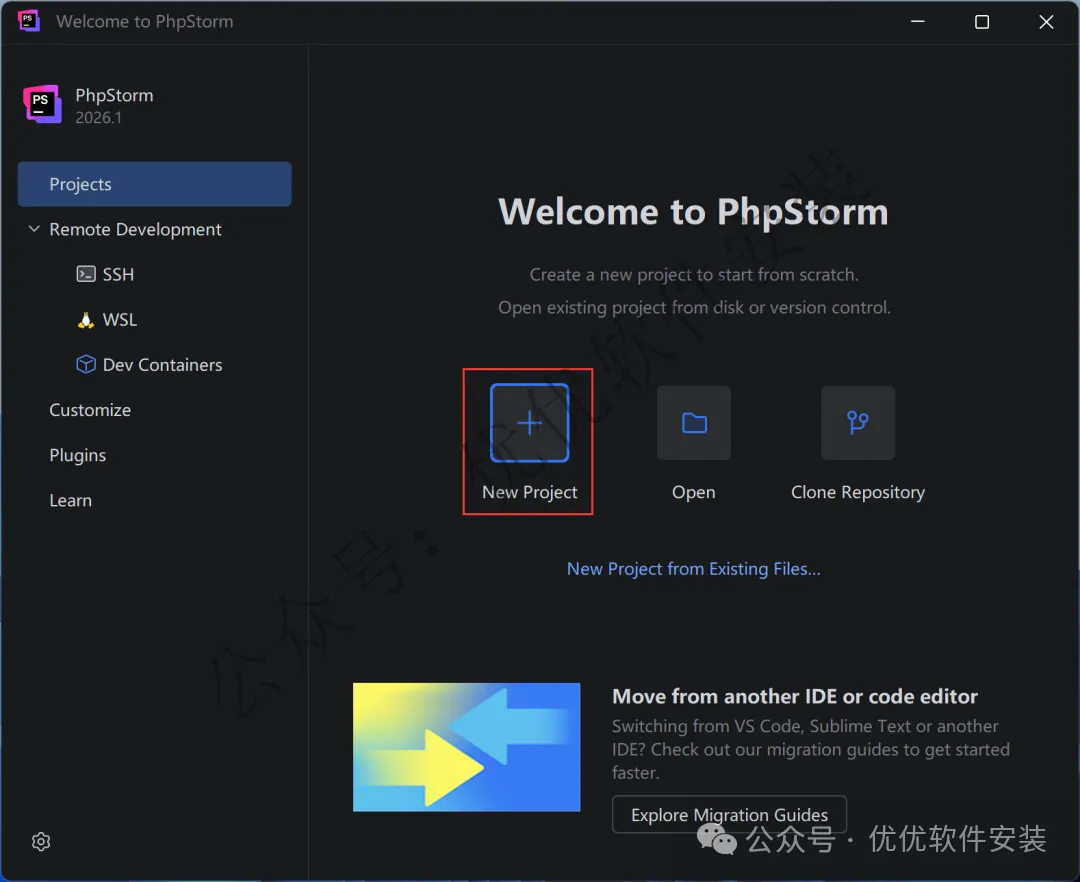Image resolution: width=1080 pixels, height=882 pixels.
Task: Open the settings gear icon
Action: coord(41,841)
